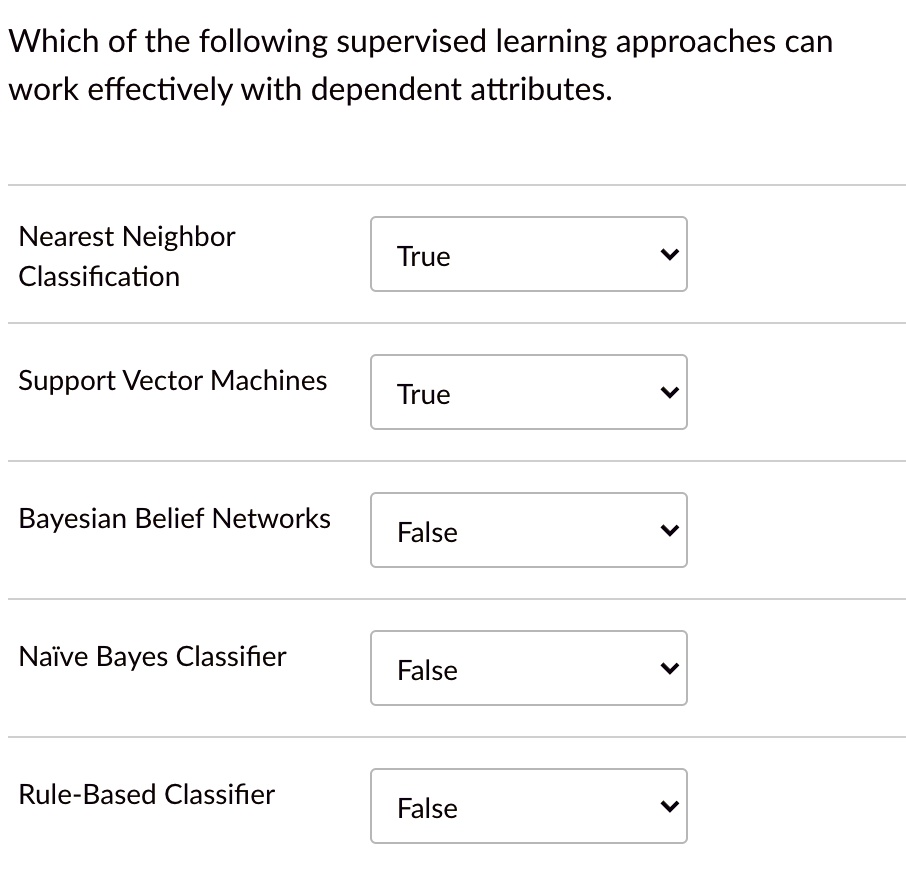Click the chevron on the Nearest Neighbor dropdown
The width and height of the screenshot is (906, 892).
tap(669, 255)
